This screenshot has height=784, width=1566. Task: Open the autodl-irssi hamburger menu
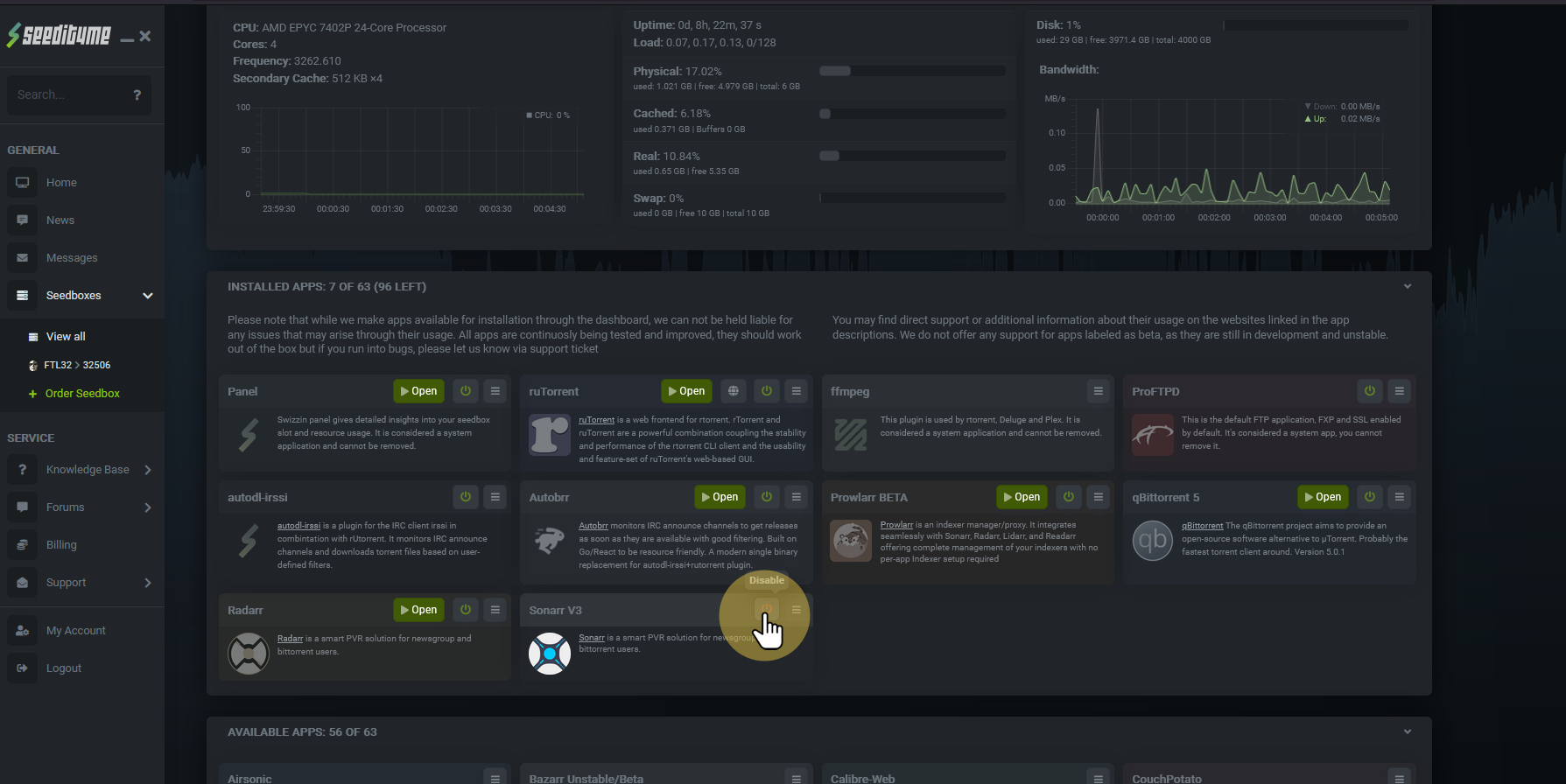pos(495,497)
